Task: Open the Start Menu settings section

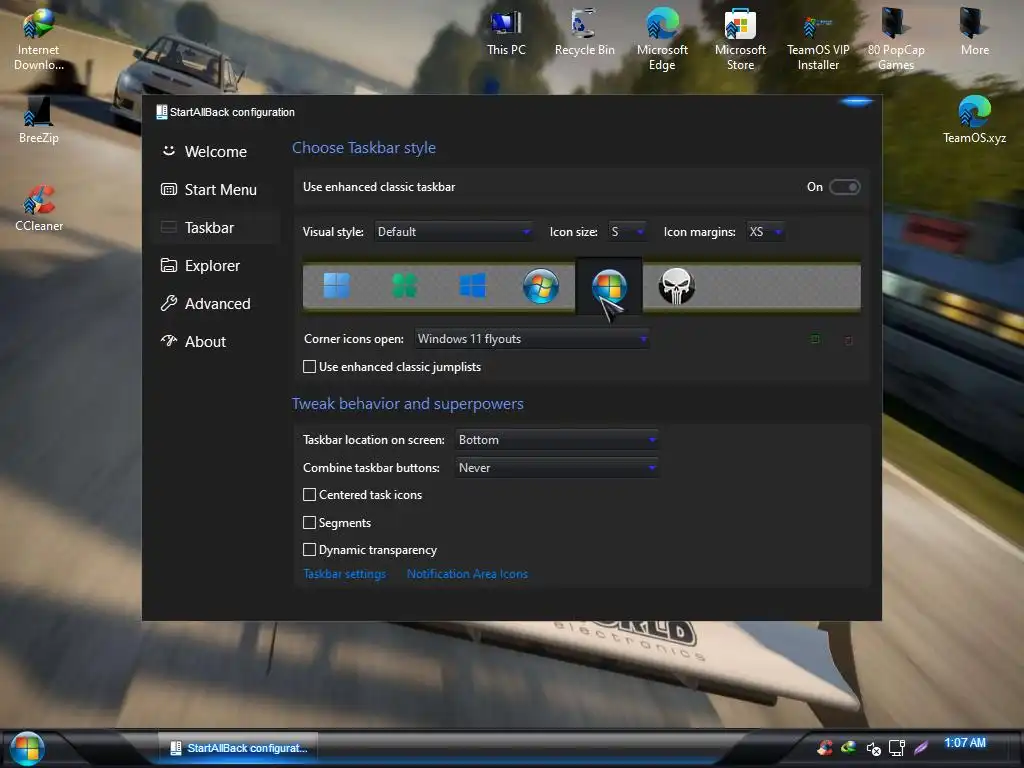Action: (x=216, y=189)
